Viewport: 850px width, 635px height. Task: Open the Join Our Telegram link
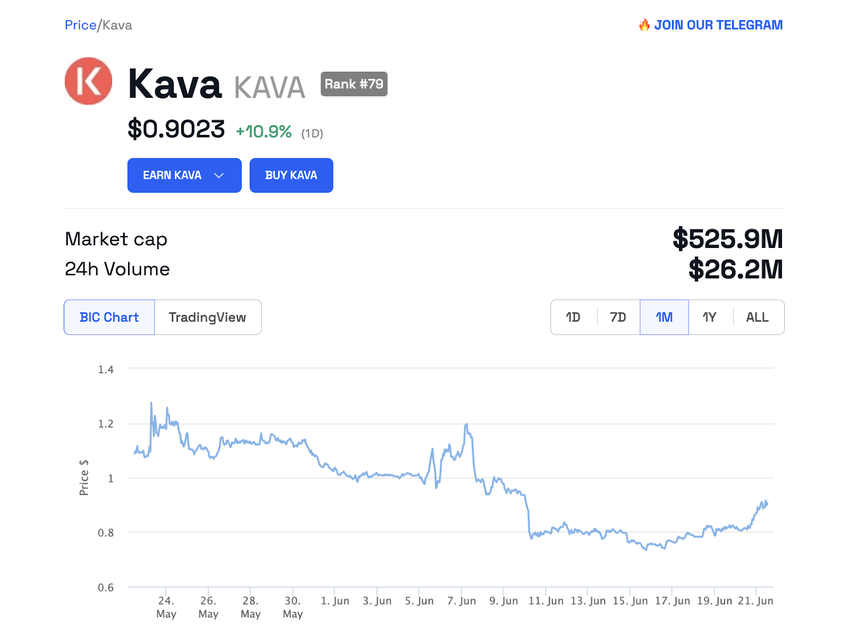tap(718, 25)
